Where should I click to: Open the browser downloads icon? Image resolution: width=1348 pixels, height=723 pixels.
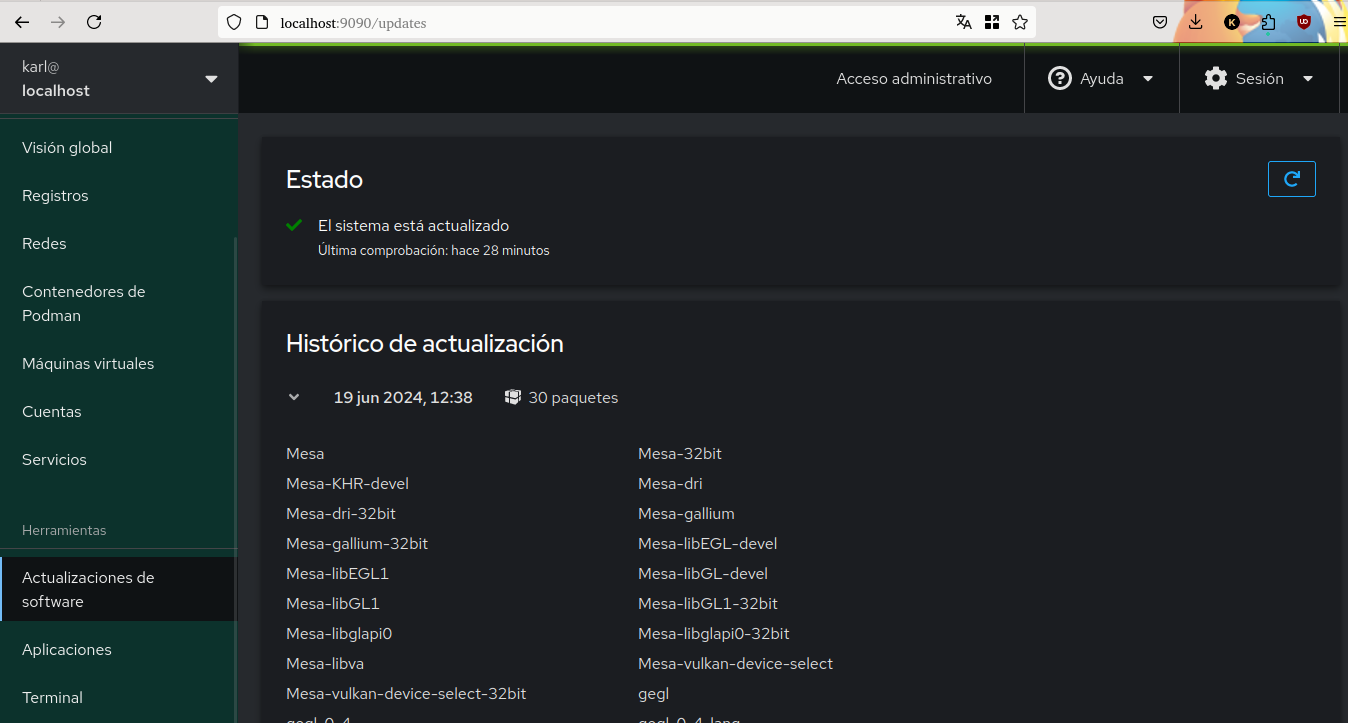[x=1195, y=22]
